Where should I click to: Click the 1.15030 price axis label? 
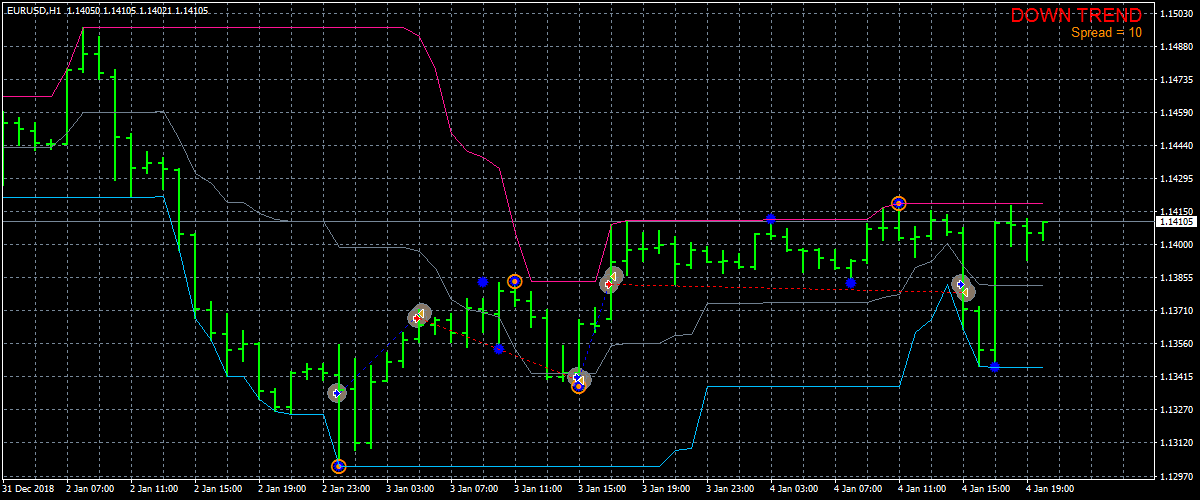(1175, 14)
